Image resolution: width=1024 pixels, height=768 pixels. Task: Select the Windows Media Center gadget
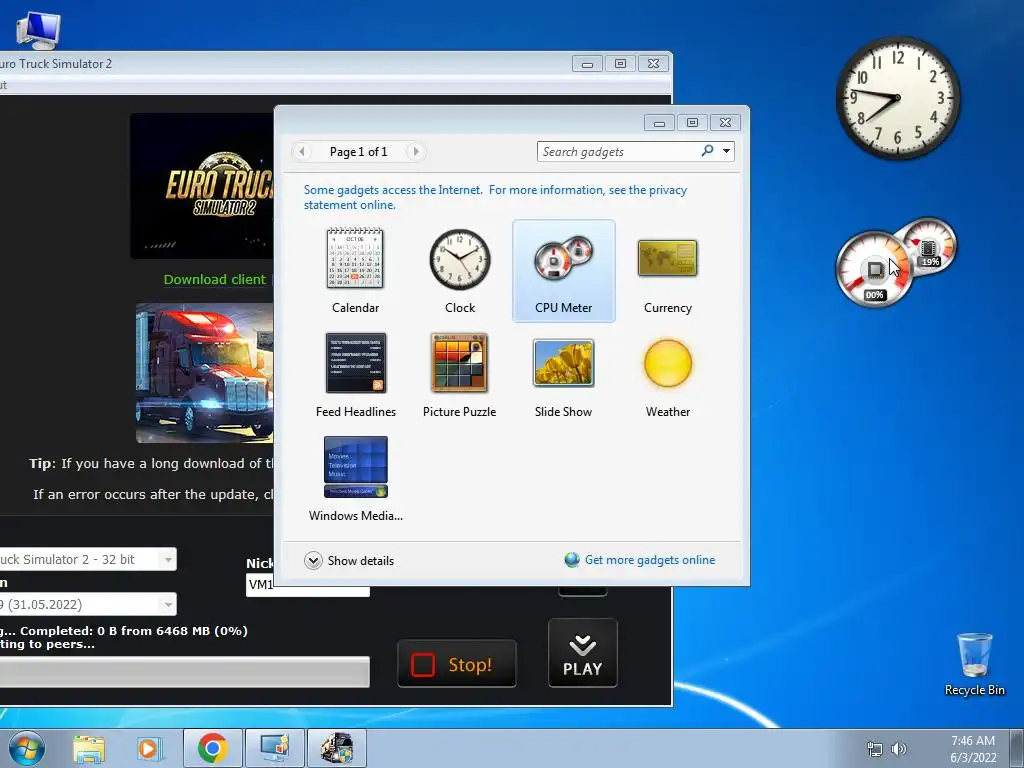(355, 479)
